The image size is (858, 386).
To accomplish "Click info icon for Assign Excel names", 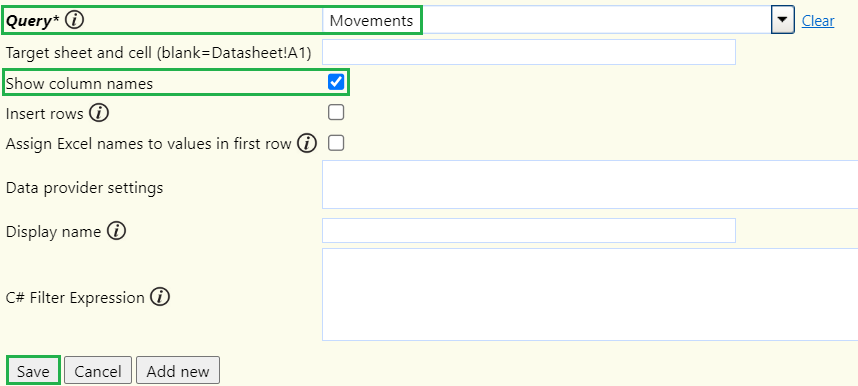I will pos(307,143).
